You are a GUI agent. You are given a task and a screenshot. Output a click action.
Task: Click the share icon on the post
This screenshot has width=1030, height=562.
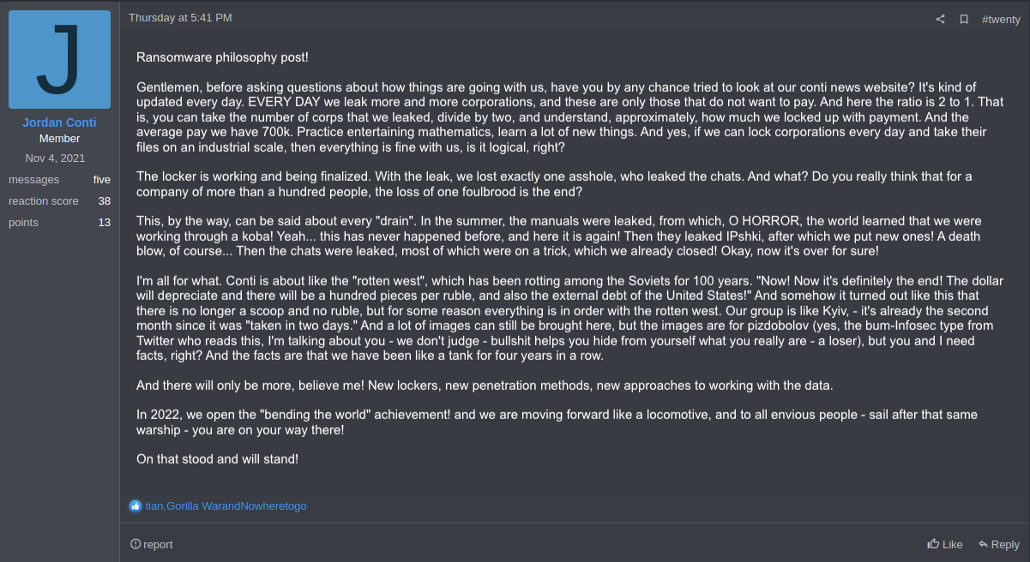(940, 19)
